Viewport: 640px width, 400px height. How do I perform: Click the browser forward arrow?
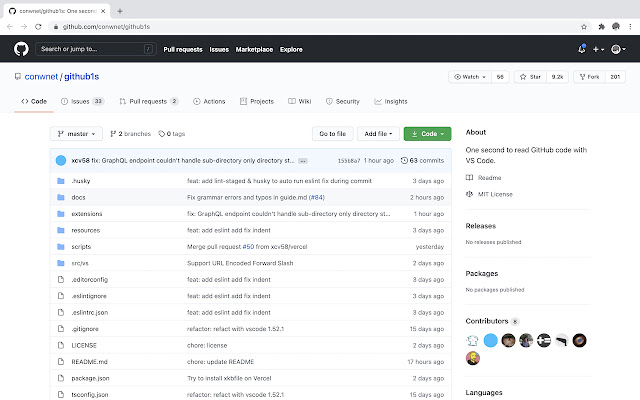click(24, 27)
